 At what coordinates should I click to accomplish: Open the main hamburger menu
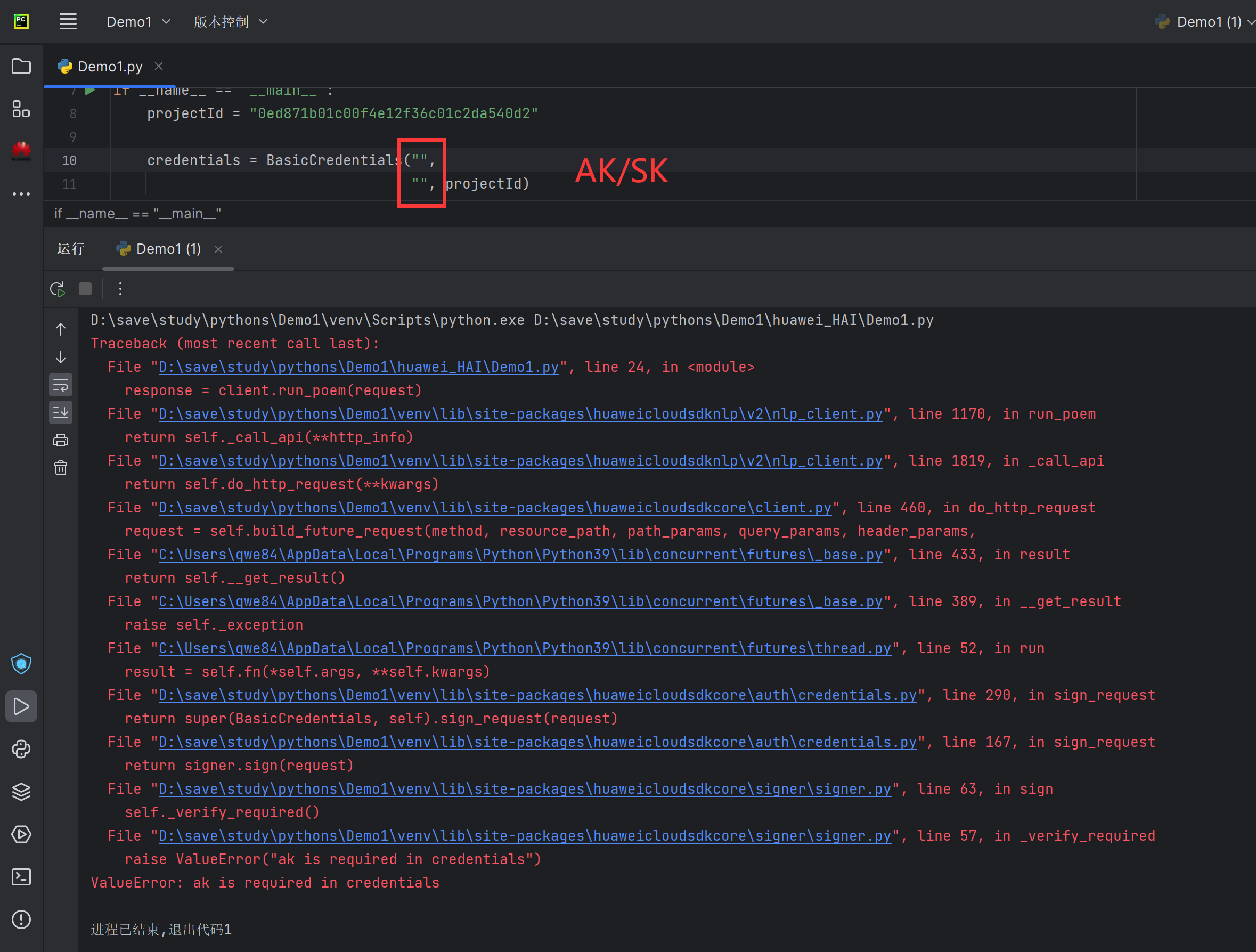click(x=68, y=22)
